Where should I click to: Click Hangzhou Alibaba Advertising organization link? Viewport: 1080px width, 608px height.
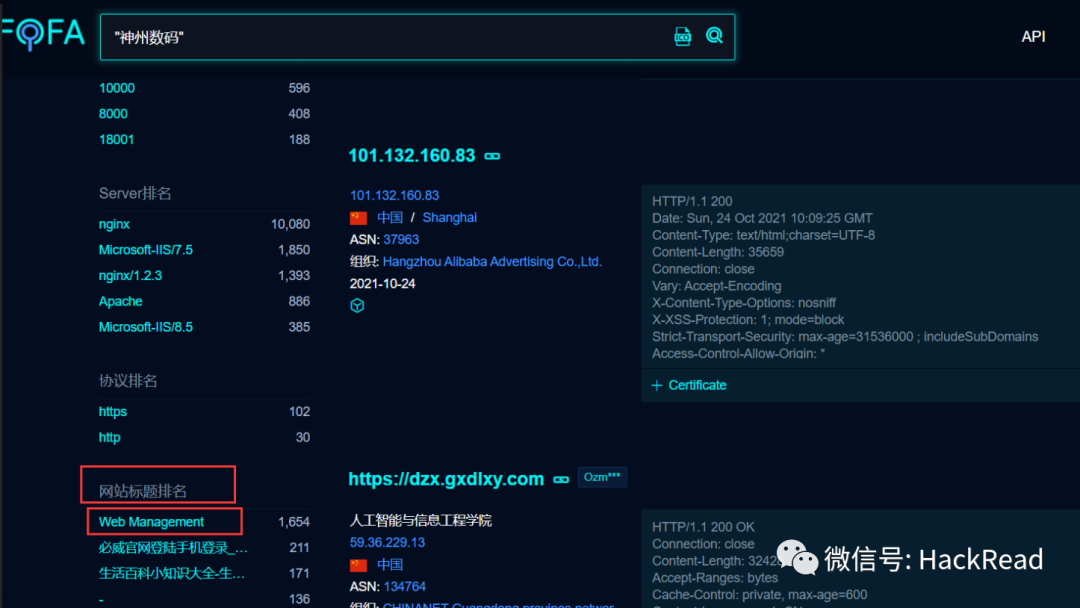tap(492, 262)
